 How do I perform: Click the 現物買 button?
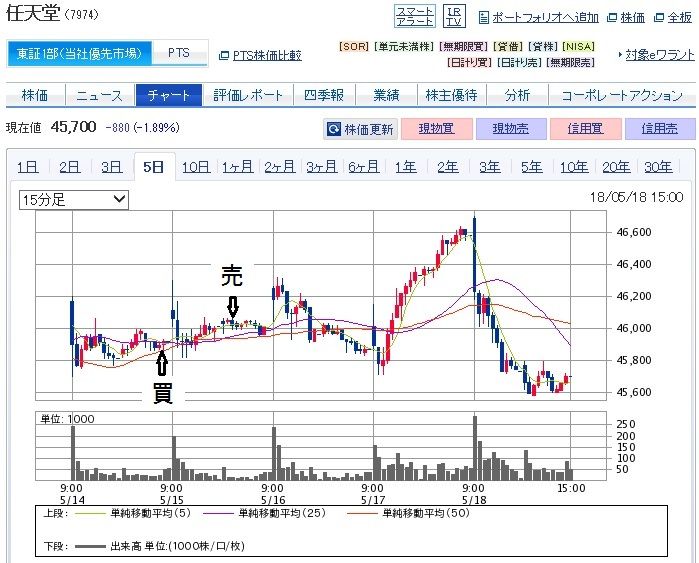[437, 129]
